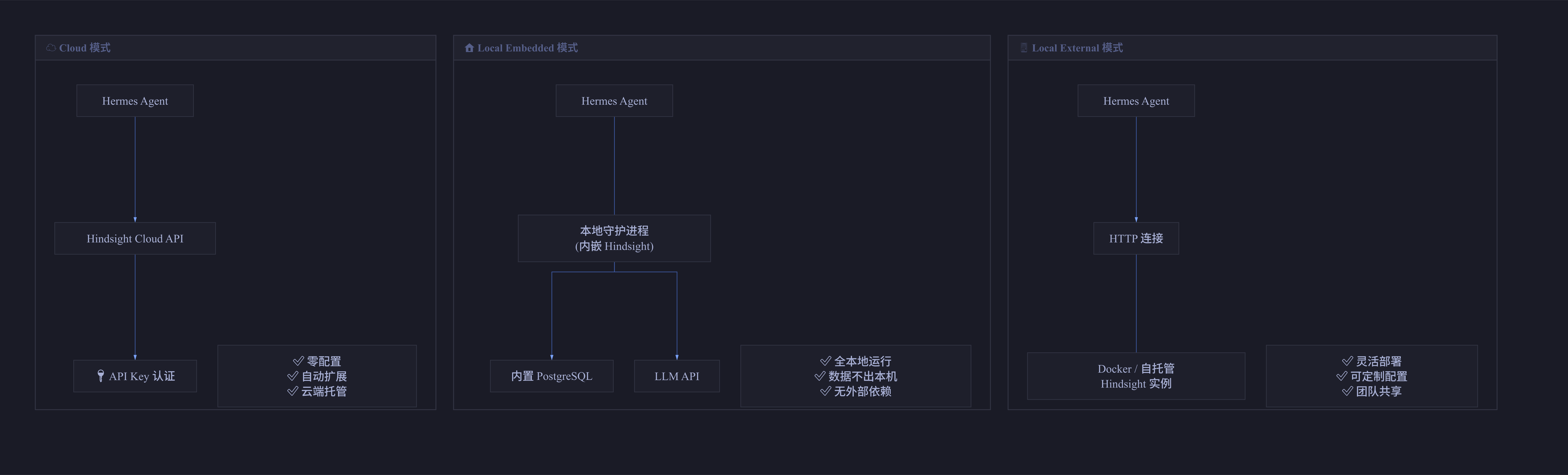Click Hermes Agent node in Local Embedded 模式
Image resolution: width=1568 pixels, height=475 pixels.
614,100
